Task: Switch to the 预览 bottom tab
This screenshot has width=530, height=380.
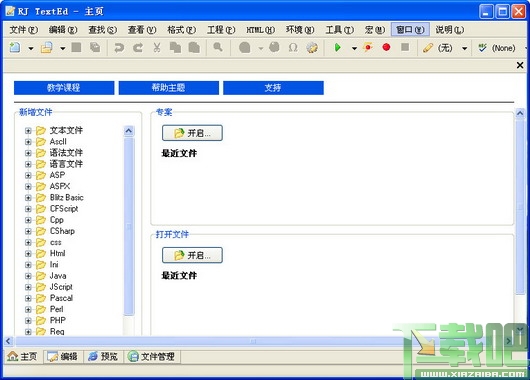Action: [x=103, y=356]
